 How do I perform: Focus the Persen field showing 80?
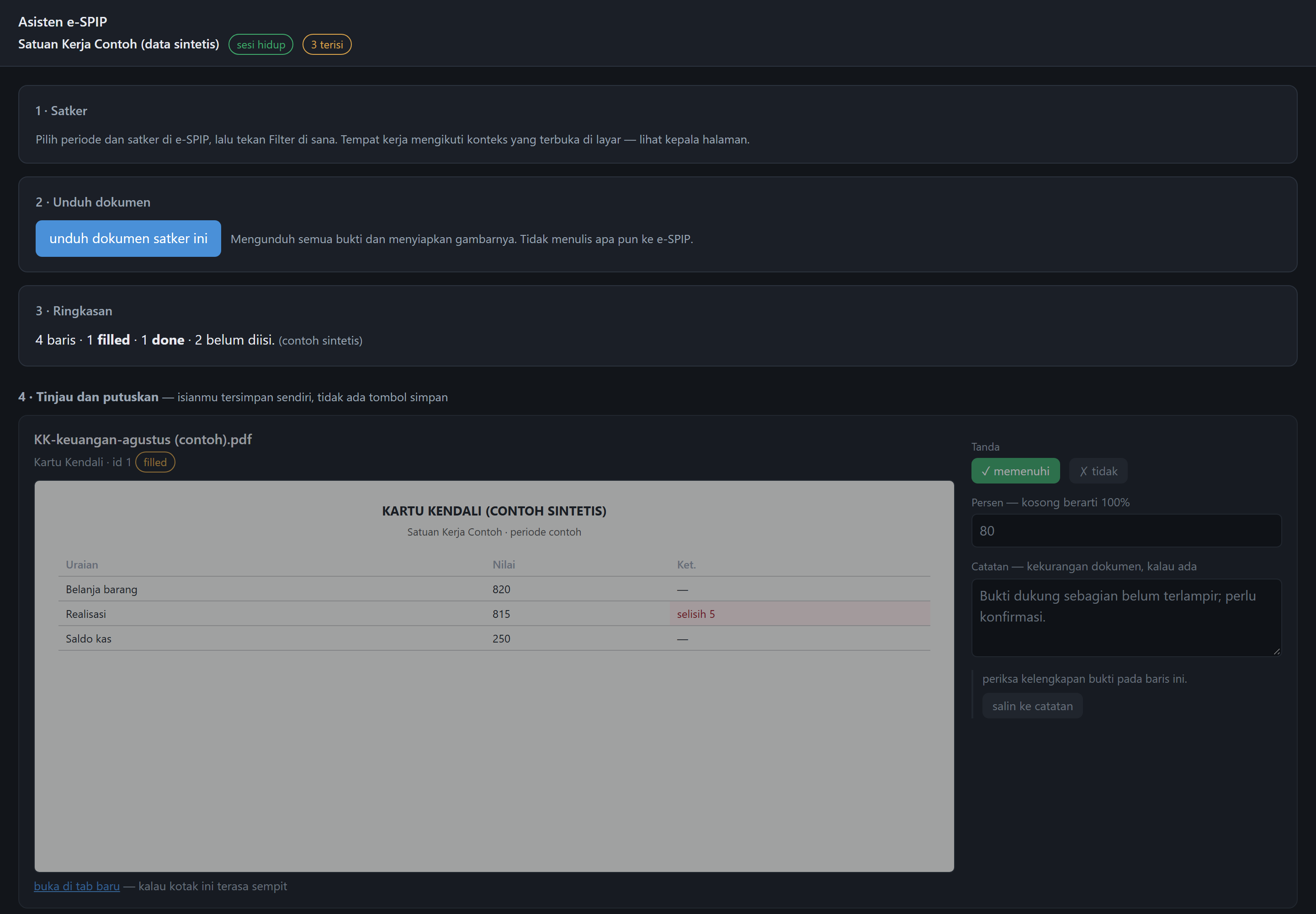1126,530
